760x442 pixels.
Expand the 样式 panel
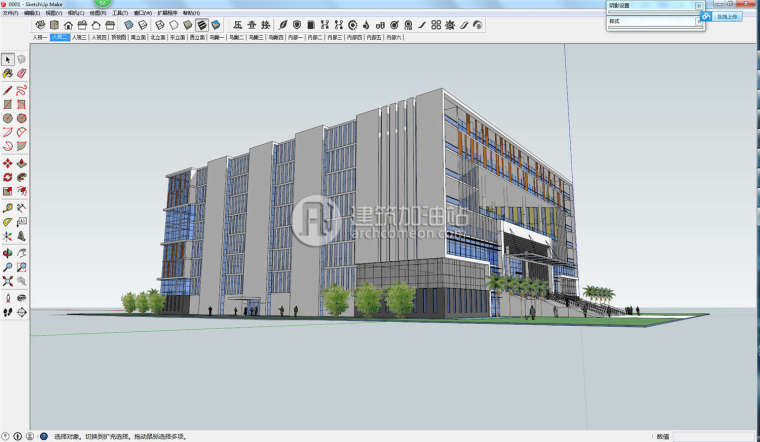tap(699, 20)
